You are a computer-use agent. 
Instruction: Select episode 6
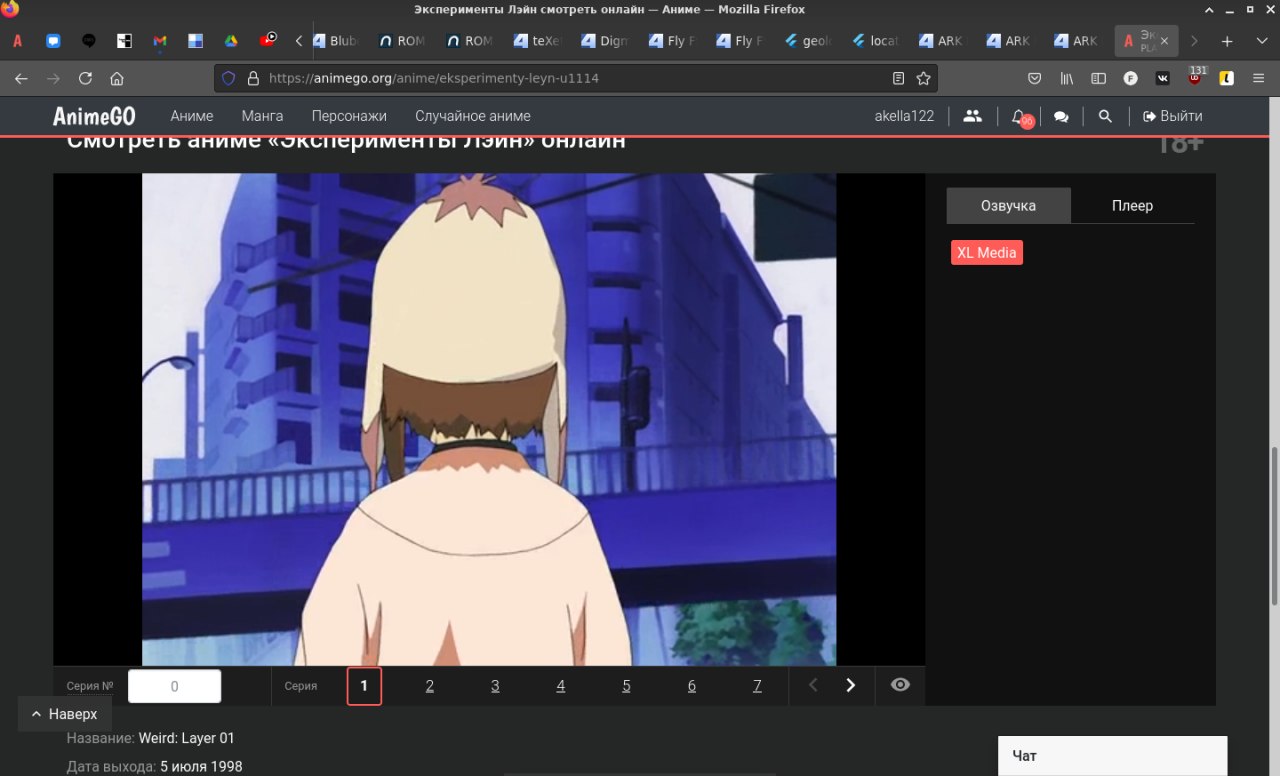point(692,686)
